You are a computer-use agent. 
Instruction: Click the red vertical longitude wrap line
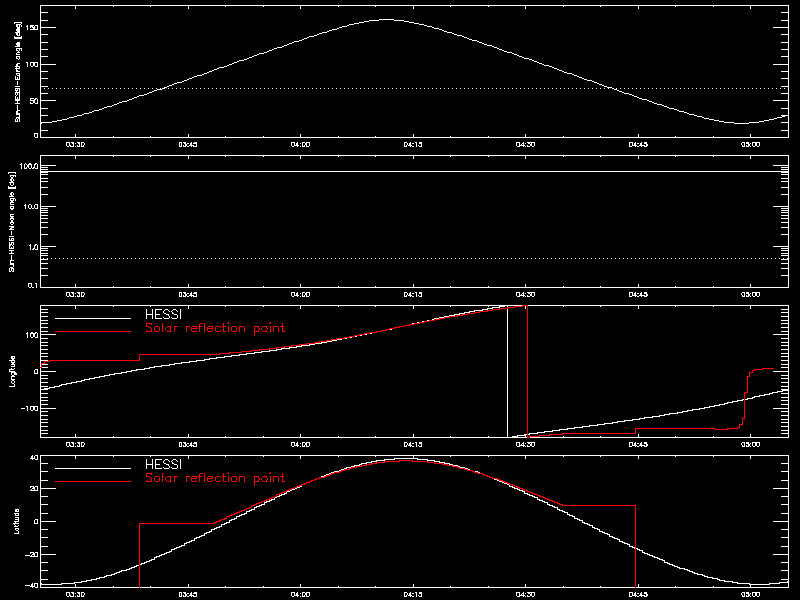pyautogui.click(x=527, y=371)
